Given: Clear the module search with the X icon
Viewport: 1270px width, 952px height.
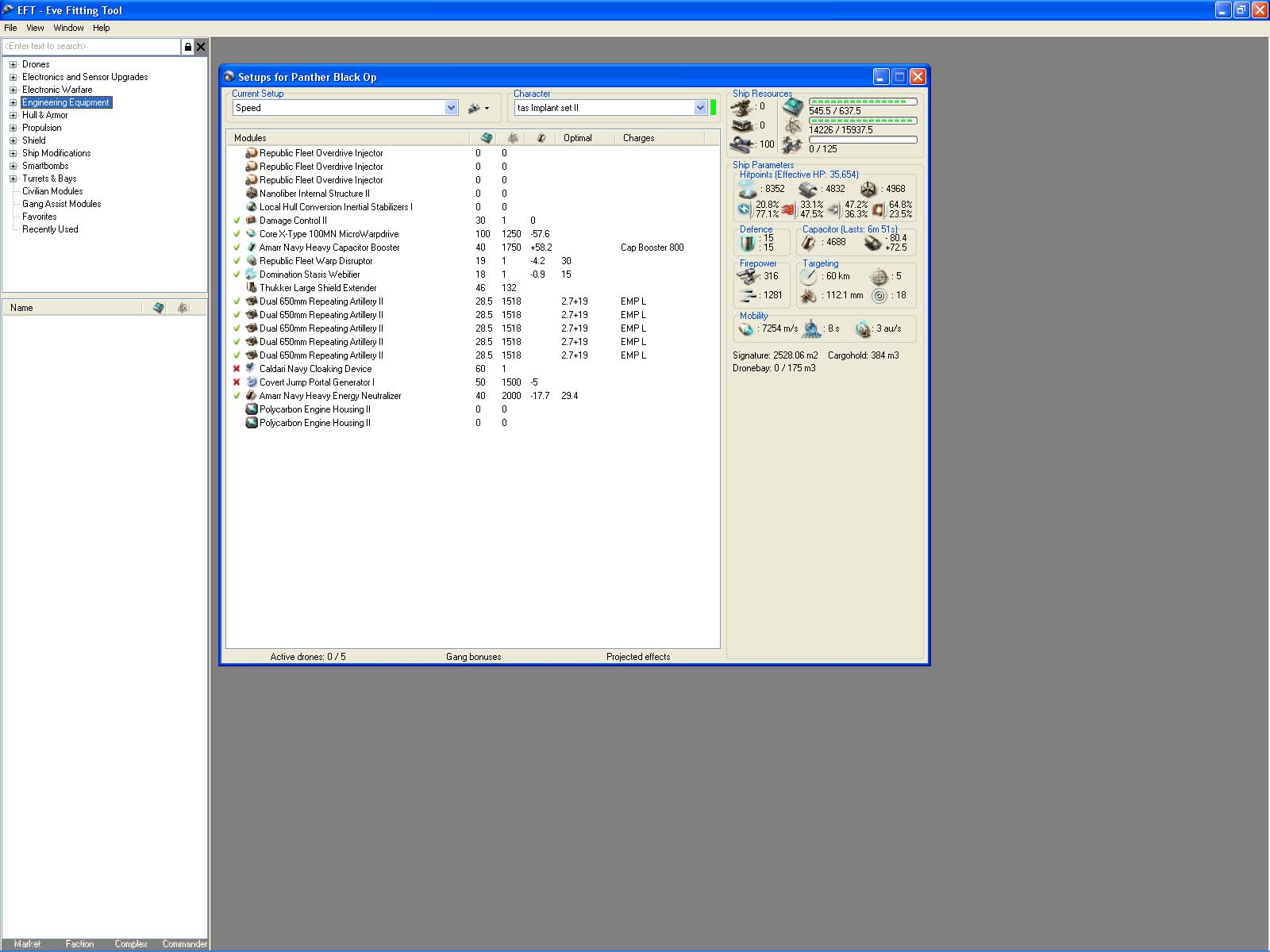Looking at the screenshot, I should point(201,47).
